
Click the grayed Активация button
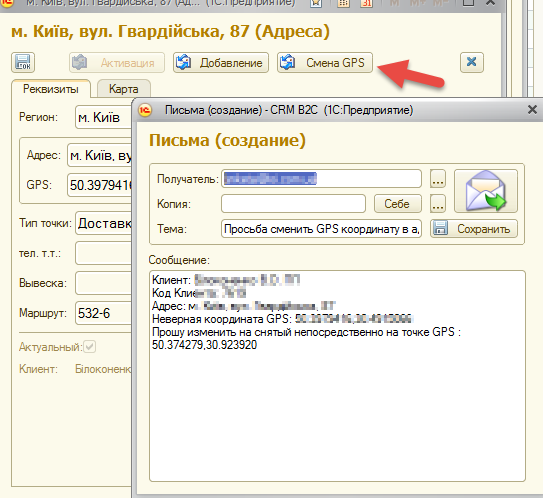[x=117, y=62]
